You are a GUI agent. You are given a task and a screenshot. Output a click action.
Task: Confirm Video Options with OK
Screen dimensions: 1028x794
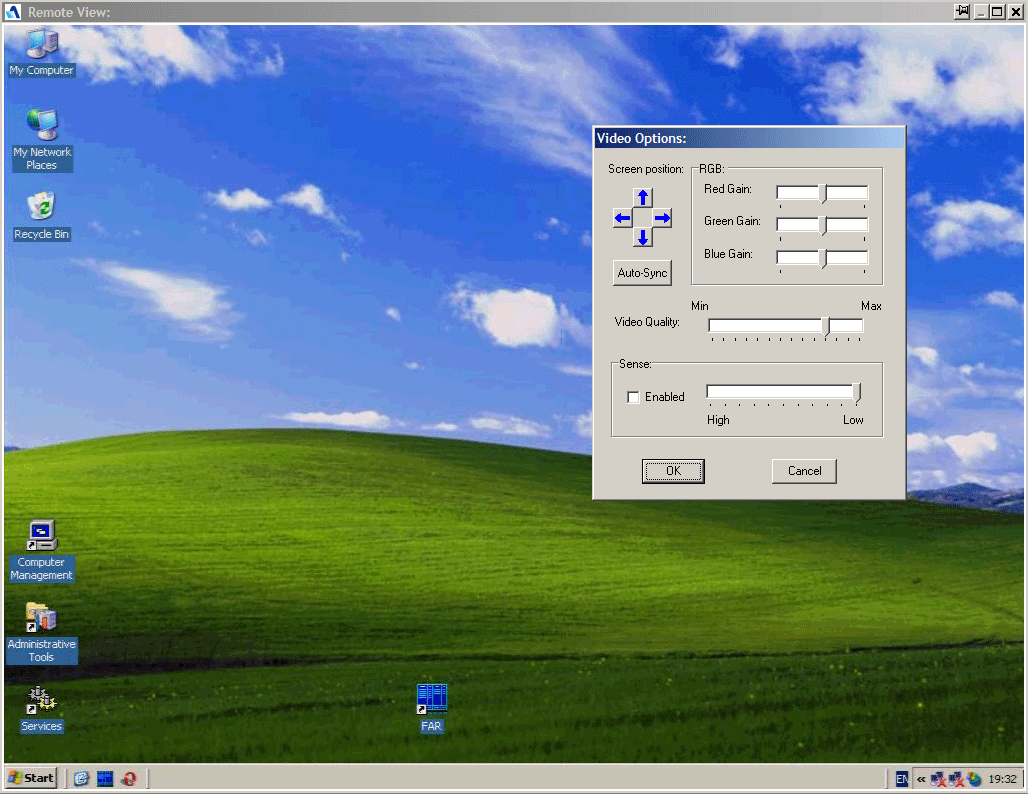coord(673,471)
